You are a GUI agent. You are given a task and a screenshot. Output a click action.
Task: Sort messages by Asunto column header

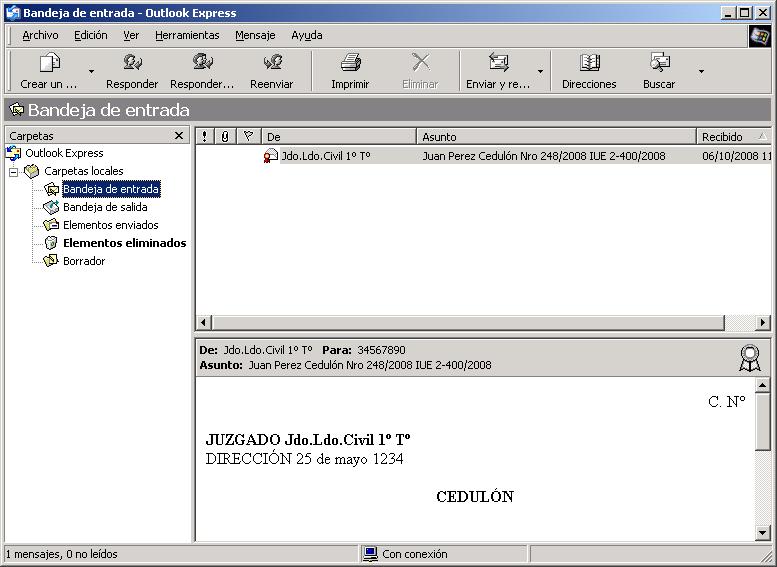point(556,136)
